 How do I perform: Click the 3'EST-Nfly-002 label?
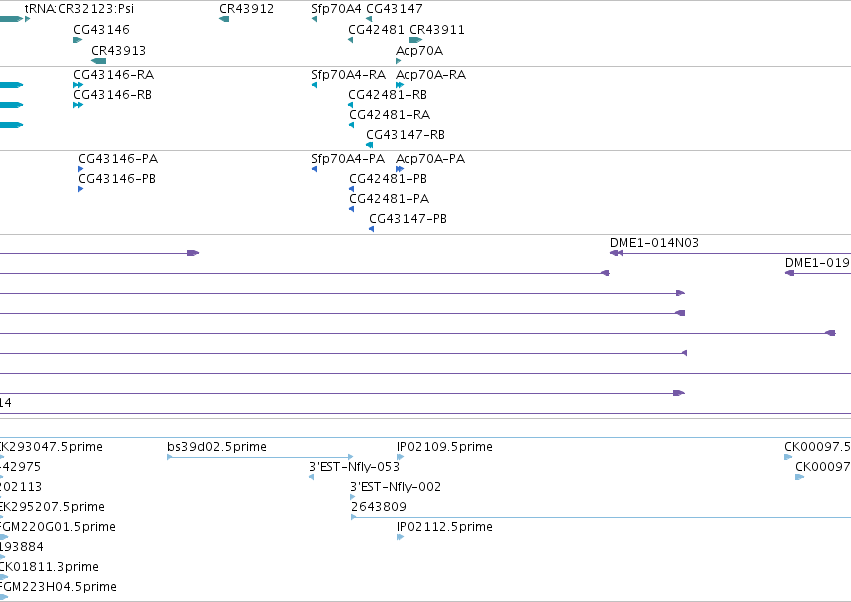[x=396, y=487]
